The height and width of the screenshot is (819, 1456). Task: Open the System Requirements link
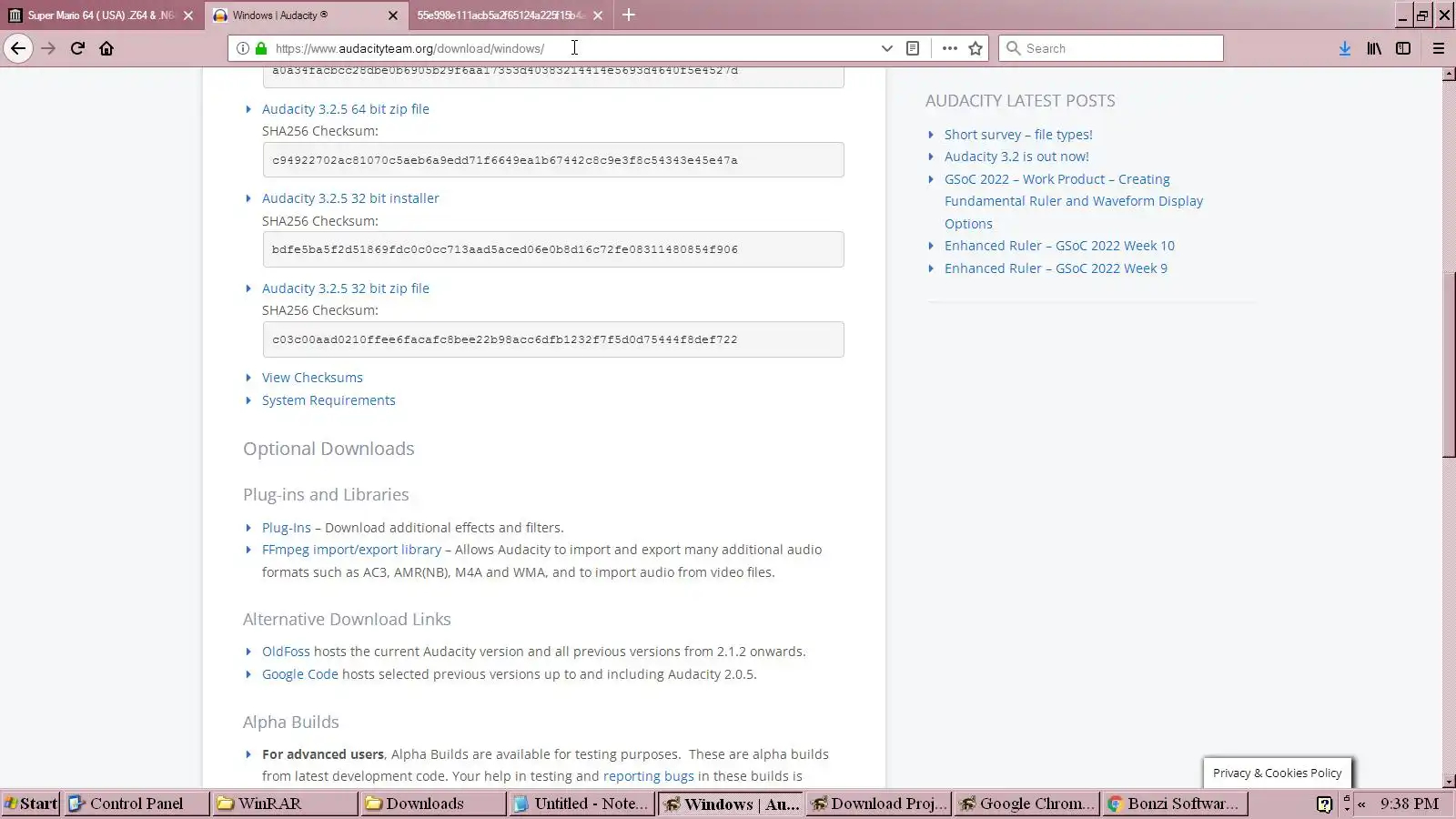click(x=329, y=400)
